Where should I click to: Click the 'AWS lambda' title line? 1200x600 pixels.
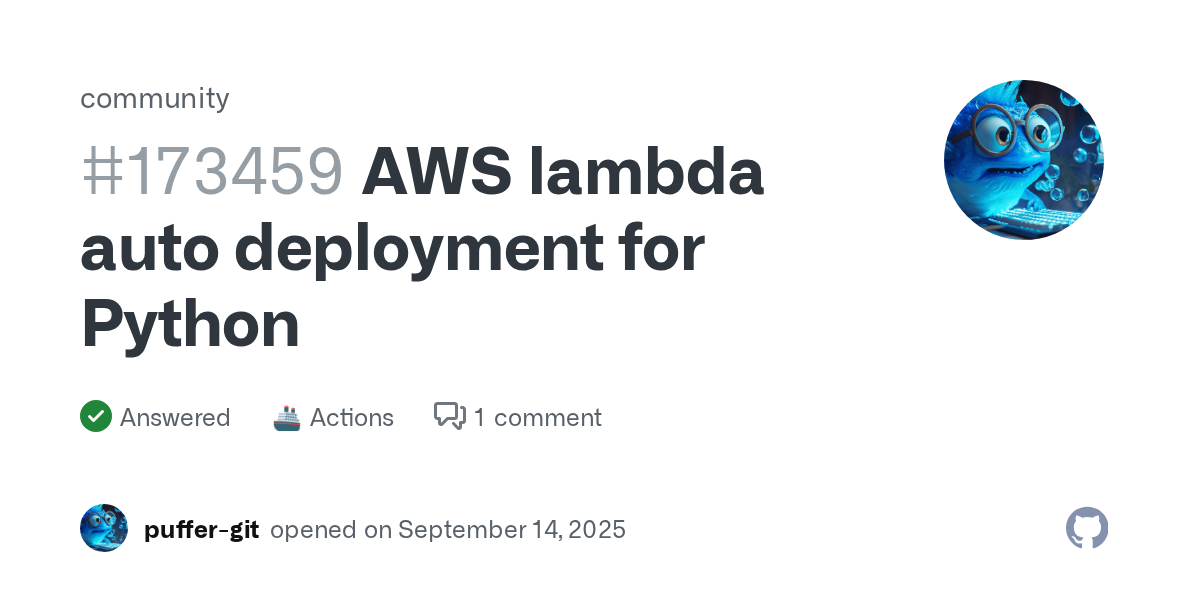point(563,172)
